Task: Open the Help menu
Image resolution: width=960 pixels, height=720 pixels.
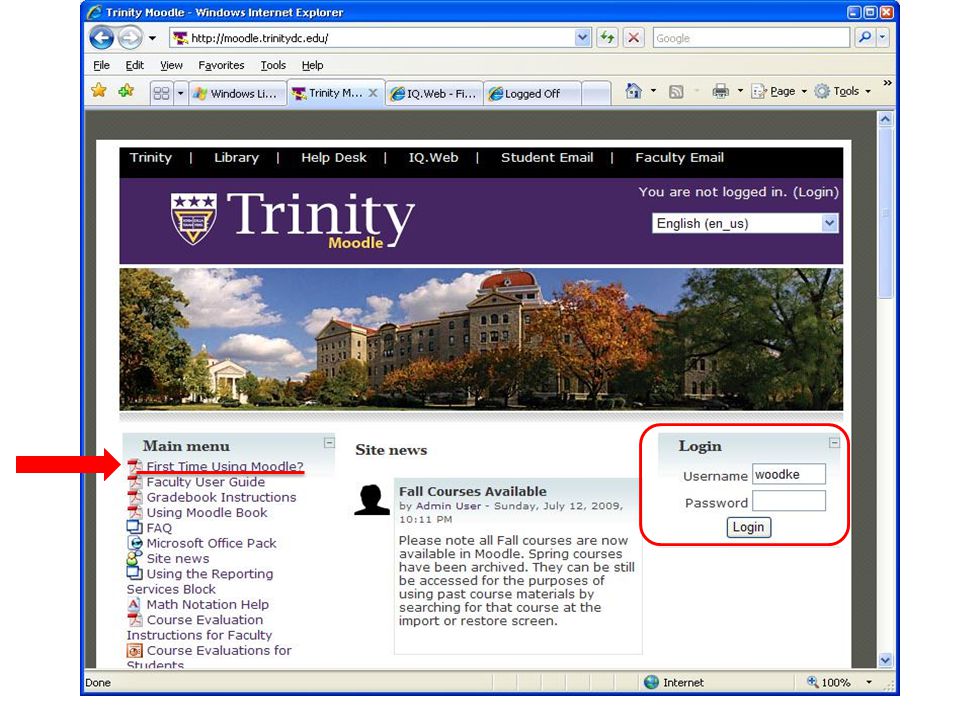Action: (312, 65)
